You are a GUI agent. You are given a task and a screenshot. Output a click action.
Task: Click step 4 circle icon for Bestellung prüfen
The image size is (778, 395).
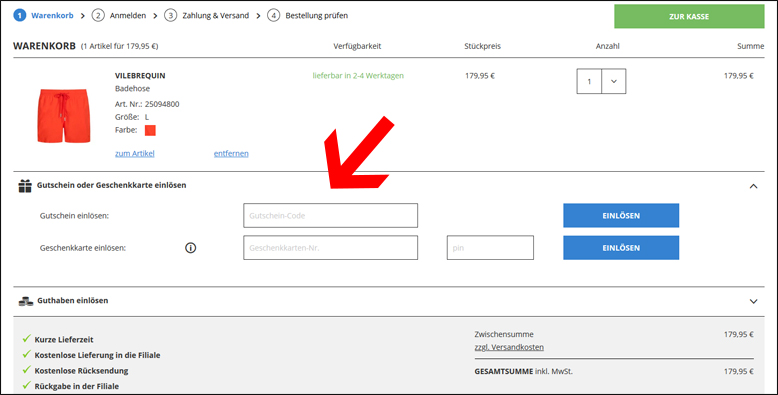pos(273,15)
